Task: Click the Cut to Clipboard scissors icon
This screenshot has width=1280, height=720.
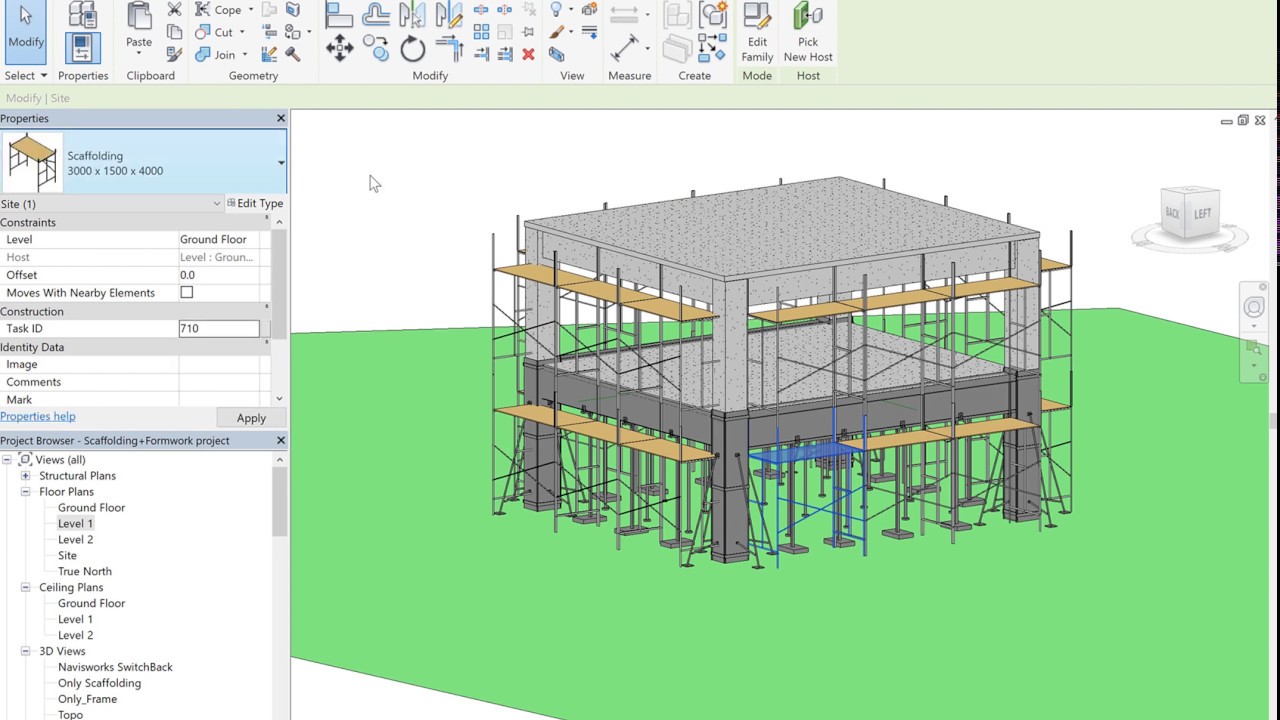Action: 175,10
